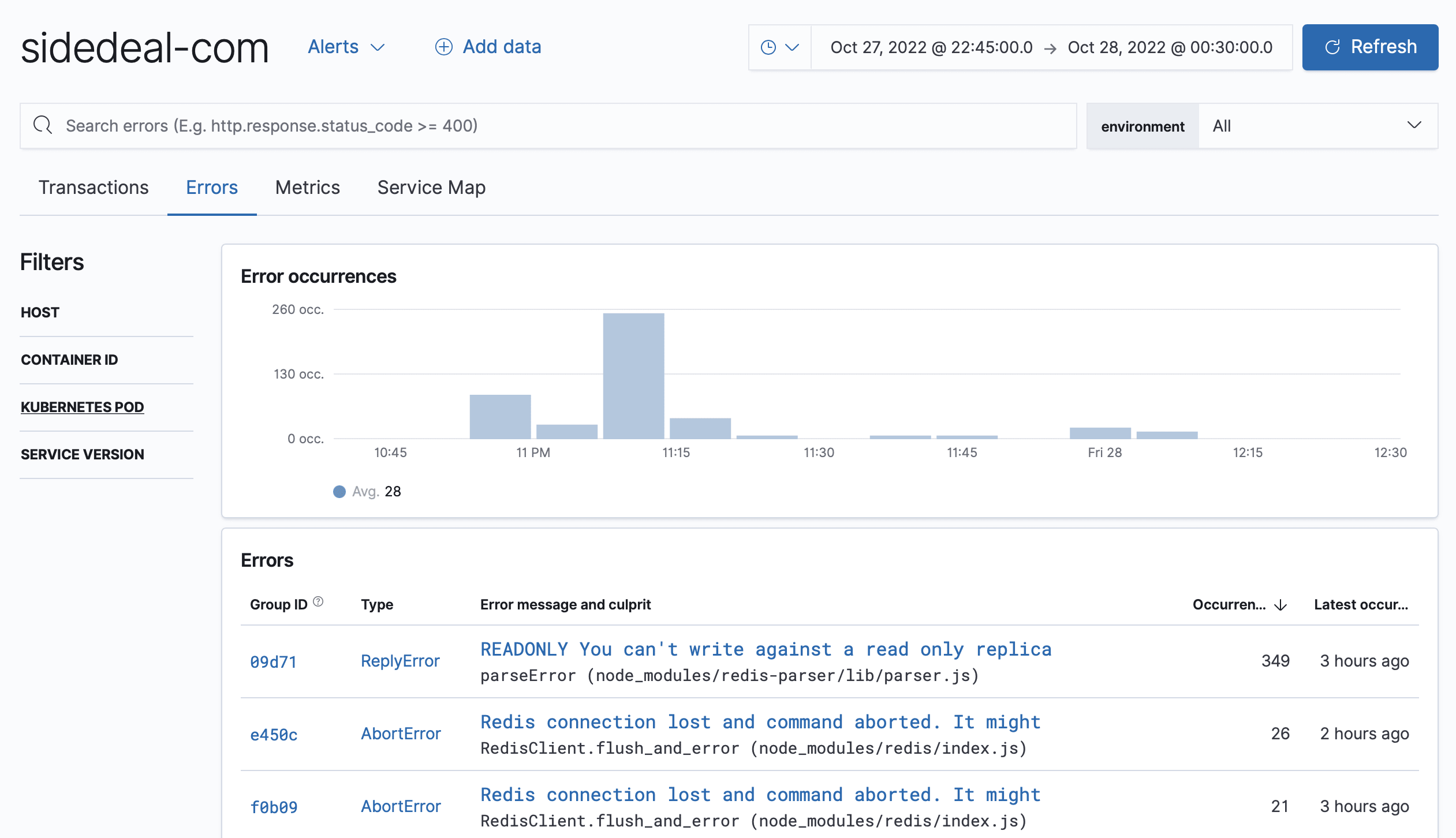This screenshot has width=1456, height=838.
Task: Click the search magnifier icon
Action: tap(43, 125)
